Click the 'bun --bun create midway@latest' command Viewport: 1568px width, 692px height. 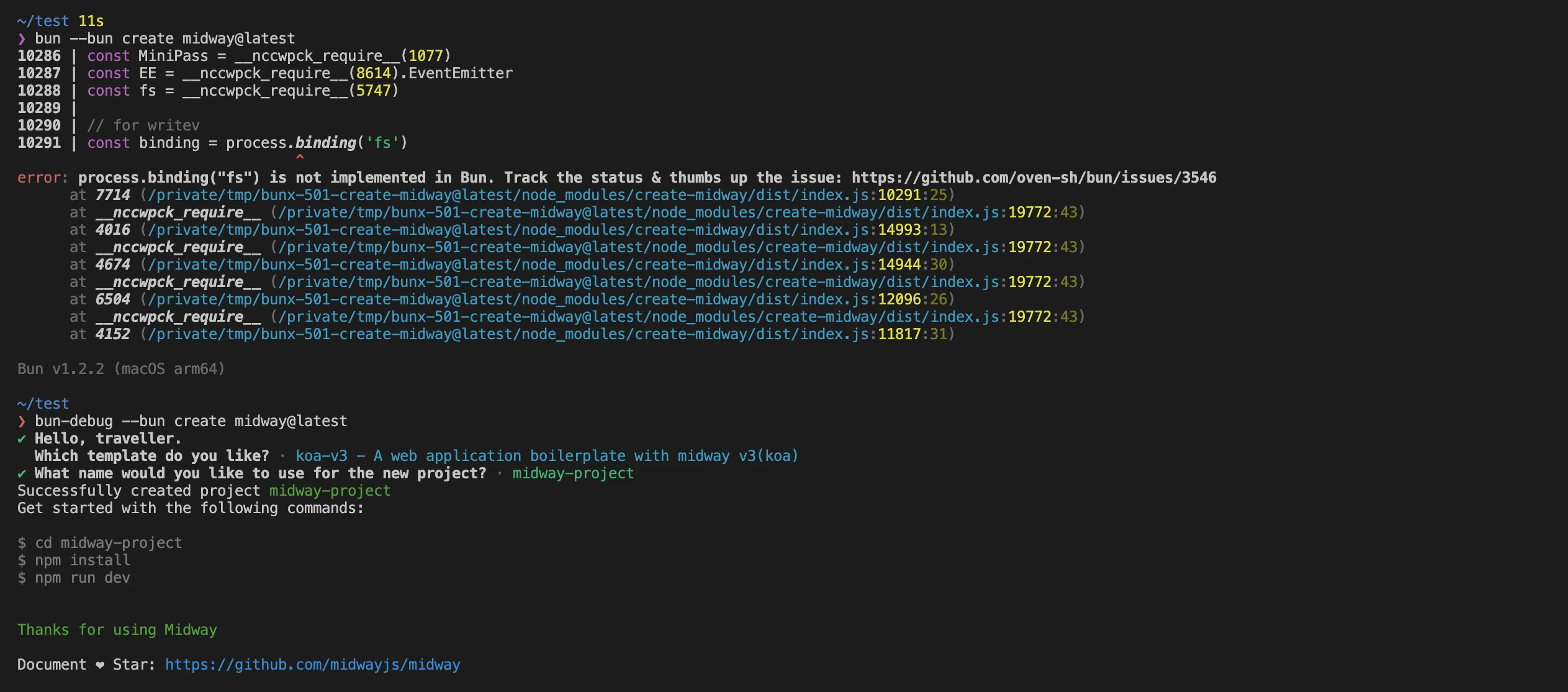[x=165, y=39]
